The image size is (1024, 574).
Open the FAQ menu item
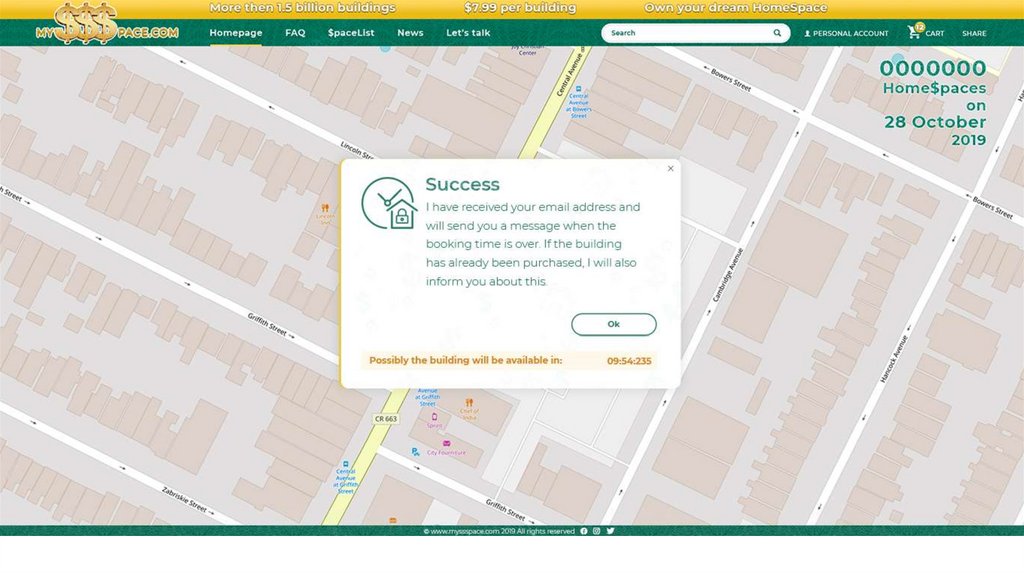[x=295, y=33]
